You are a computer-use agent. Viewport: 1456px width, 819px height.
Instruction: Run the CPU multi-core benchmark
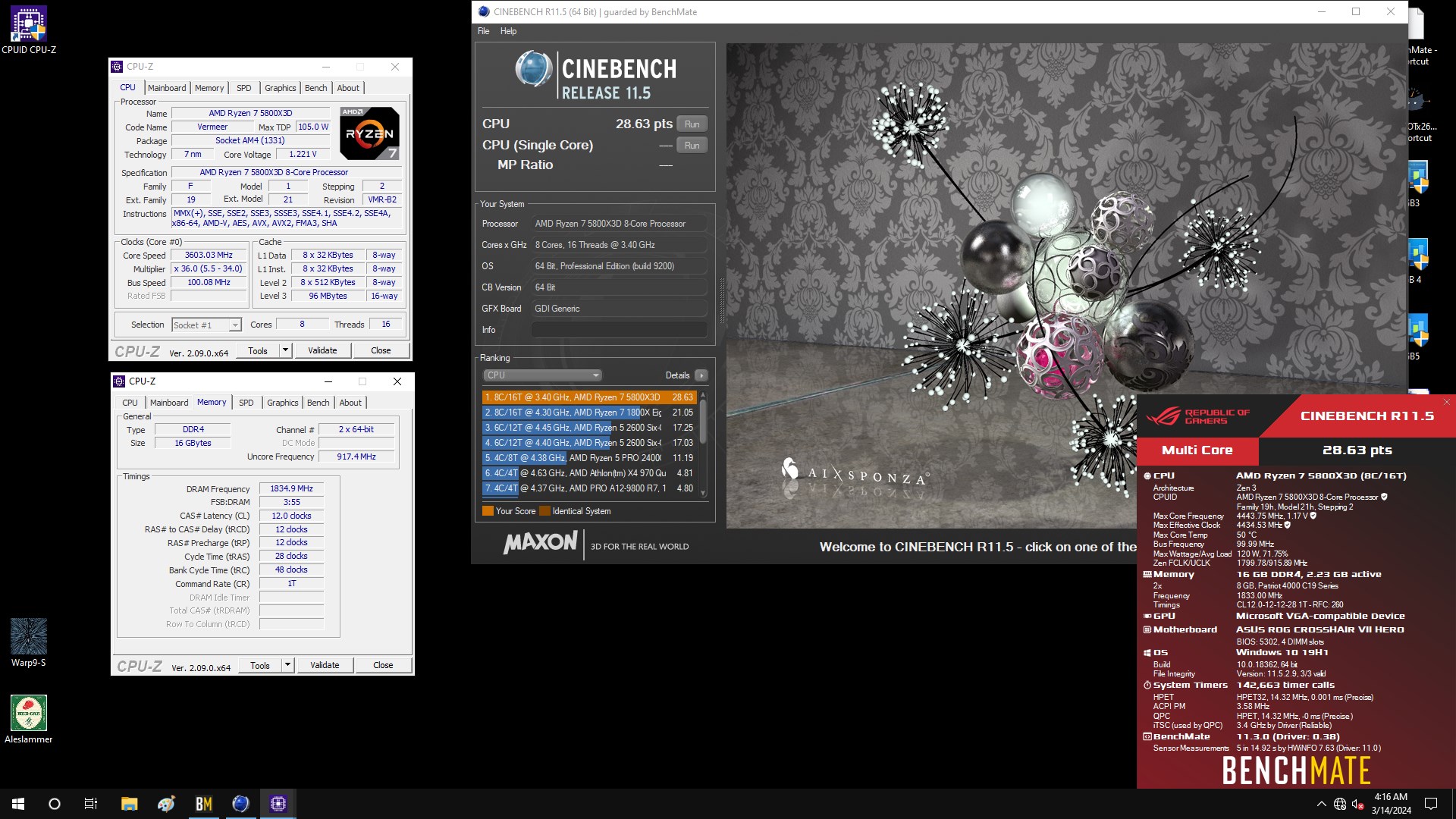click(x=692, y=124)
